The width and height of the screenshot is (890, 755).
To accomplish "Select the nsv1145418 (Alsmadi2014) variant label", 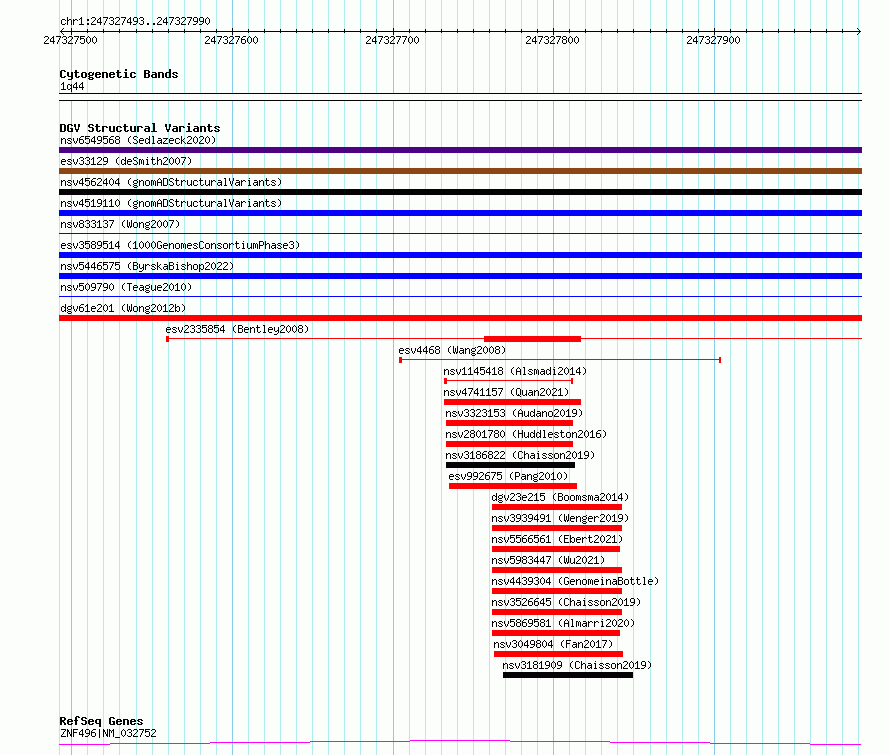I will [515, 371].
